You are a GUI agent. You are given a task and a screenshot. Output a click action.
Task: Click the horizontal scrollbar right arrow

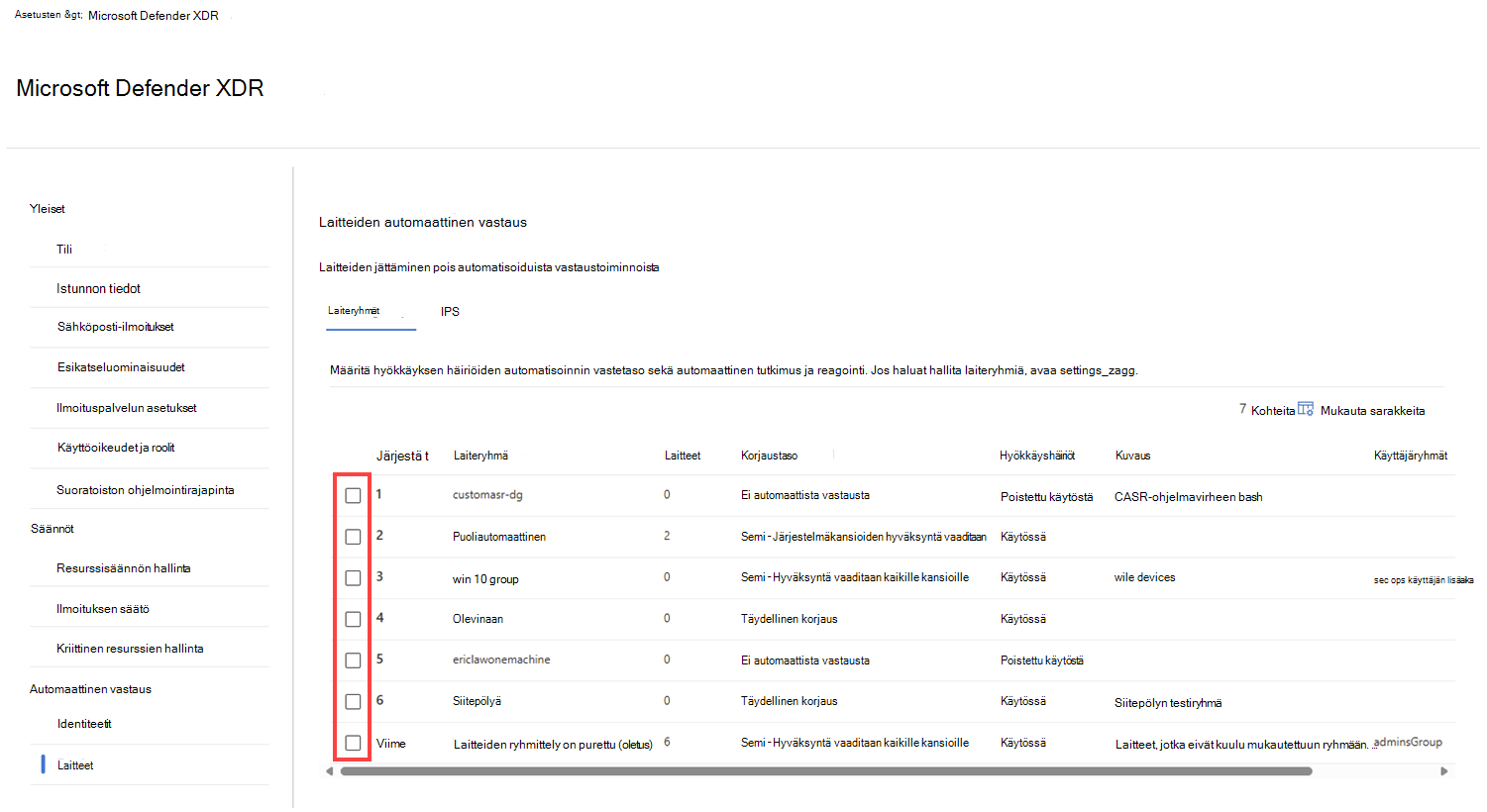pos(1443,771)
